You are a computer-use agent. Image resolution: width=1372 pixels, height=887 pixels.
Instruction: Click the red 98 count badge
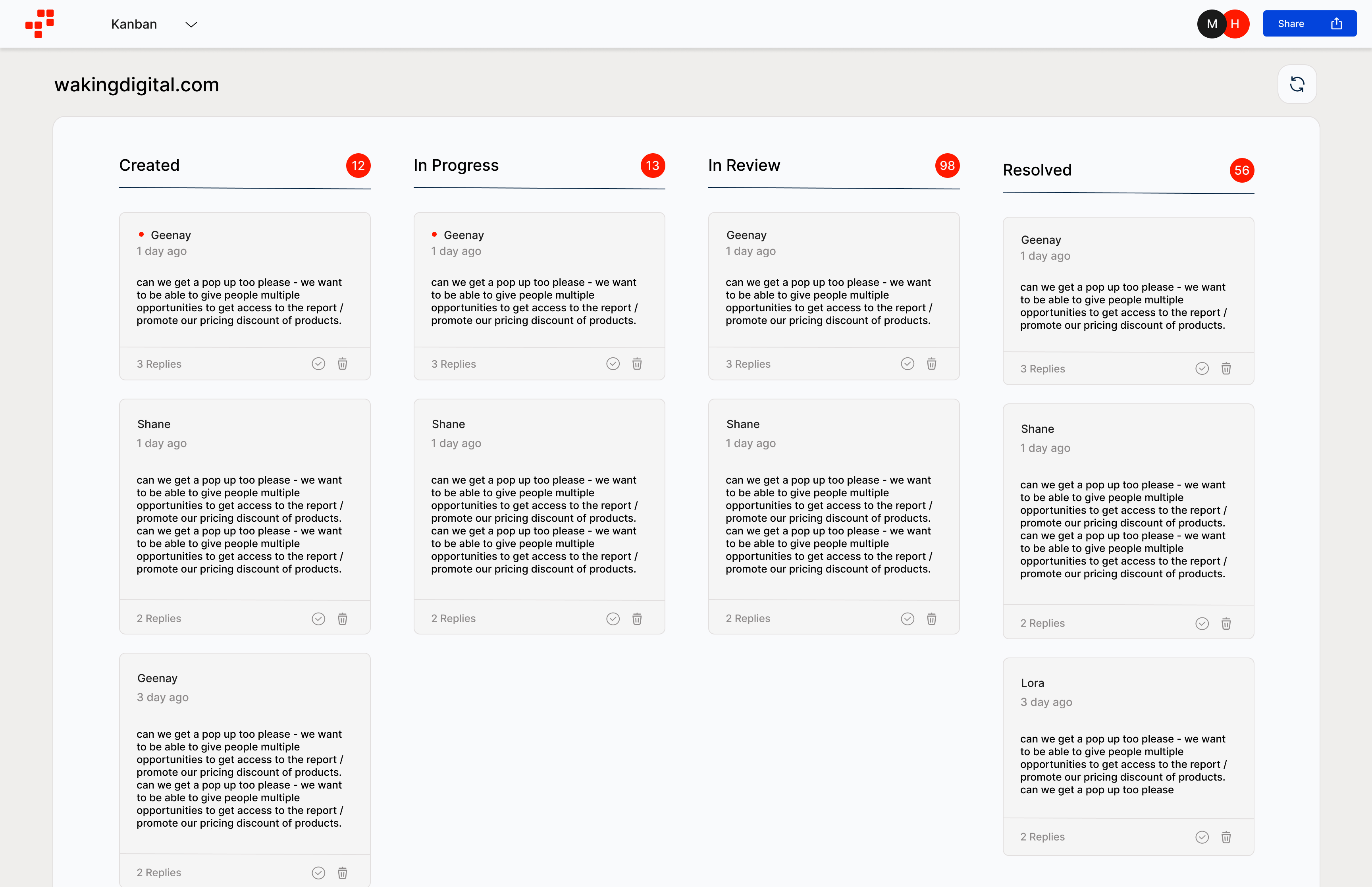click(x=946, y=165)
